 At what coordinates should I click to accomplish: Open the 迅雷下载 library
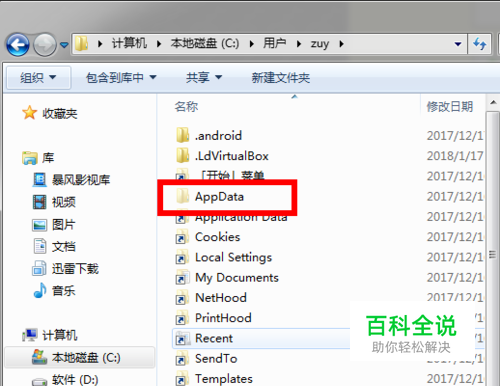click(x=76, y=269)
